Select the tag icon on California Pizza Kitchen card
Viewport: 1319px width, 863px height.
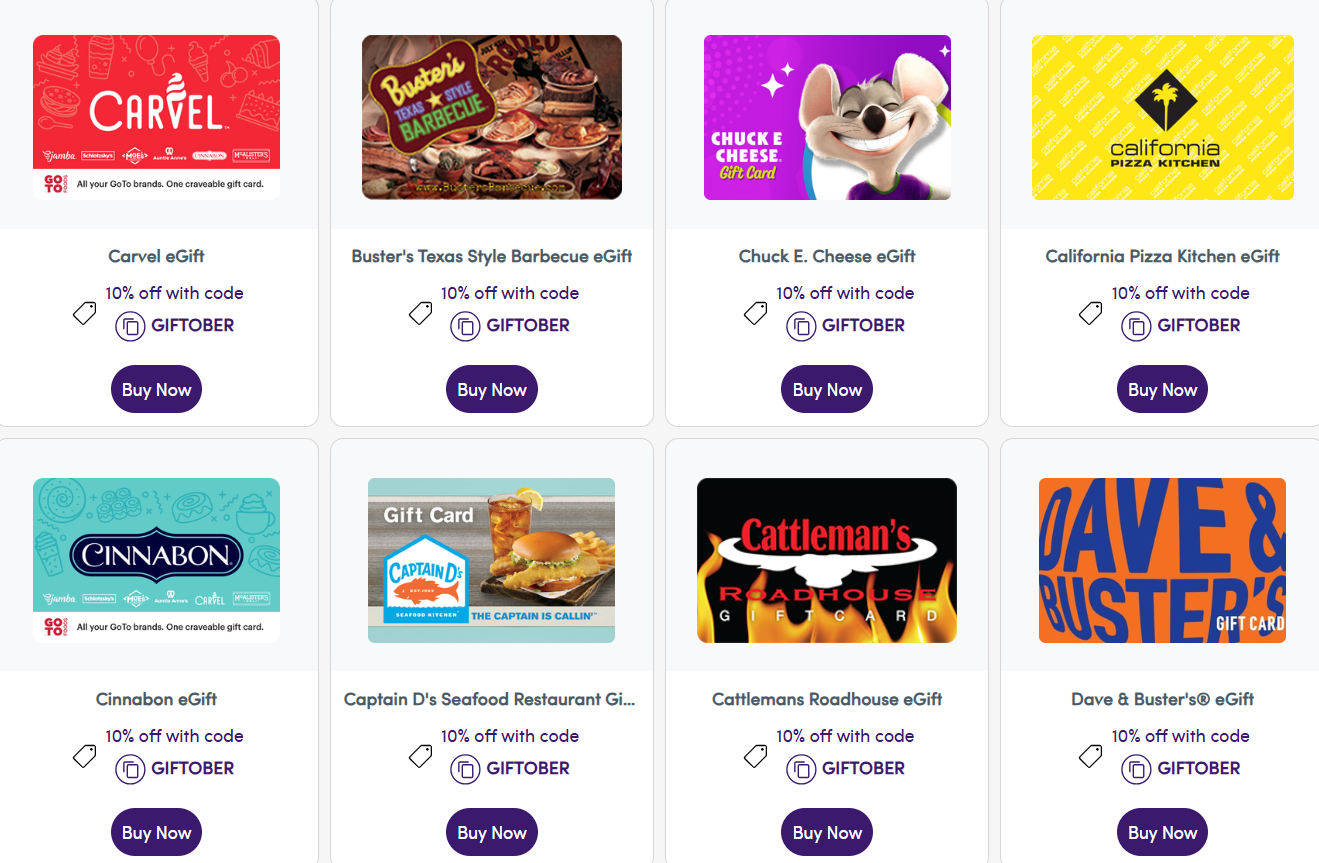click(x=1090, y=312)
